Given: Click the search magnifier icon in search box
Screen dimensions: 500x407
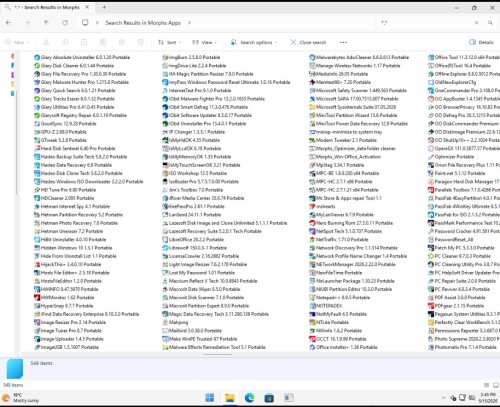Looking at the screenshot, I should [490, 23].
